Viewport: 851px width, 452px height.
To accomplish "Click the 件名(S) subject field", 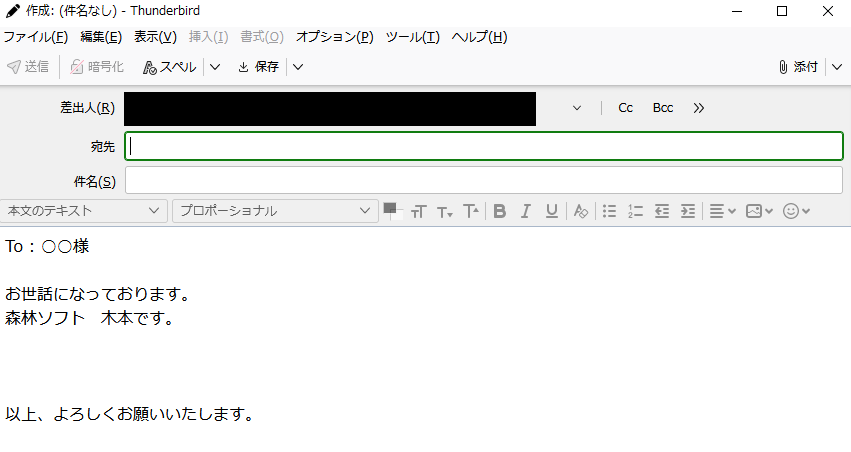I will (484, 180).
